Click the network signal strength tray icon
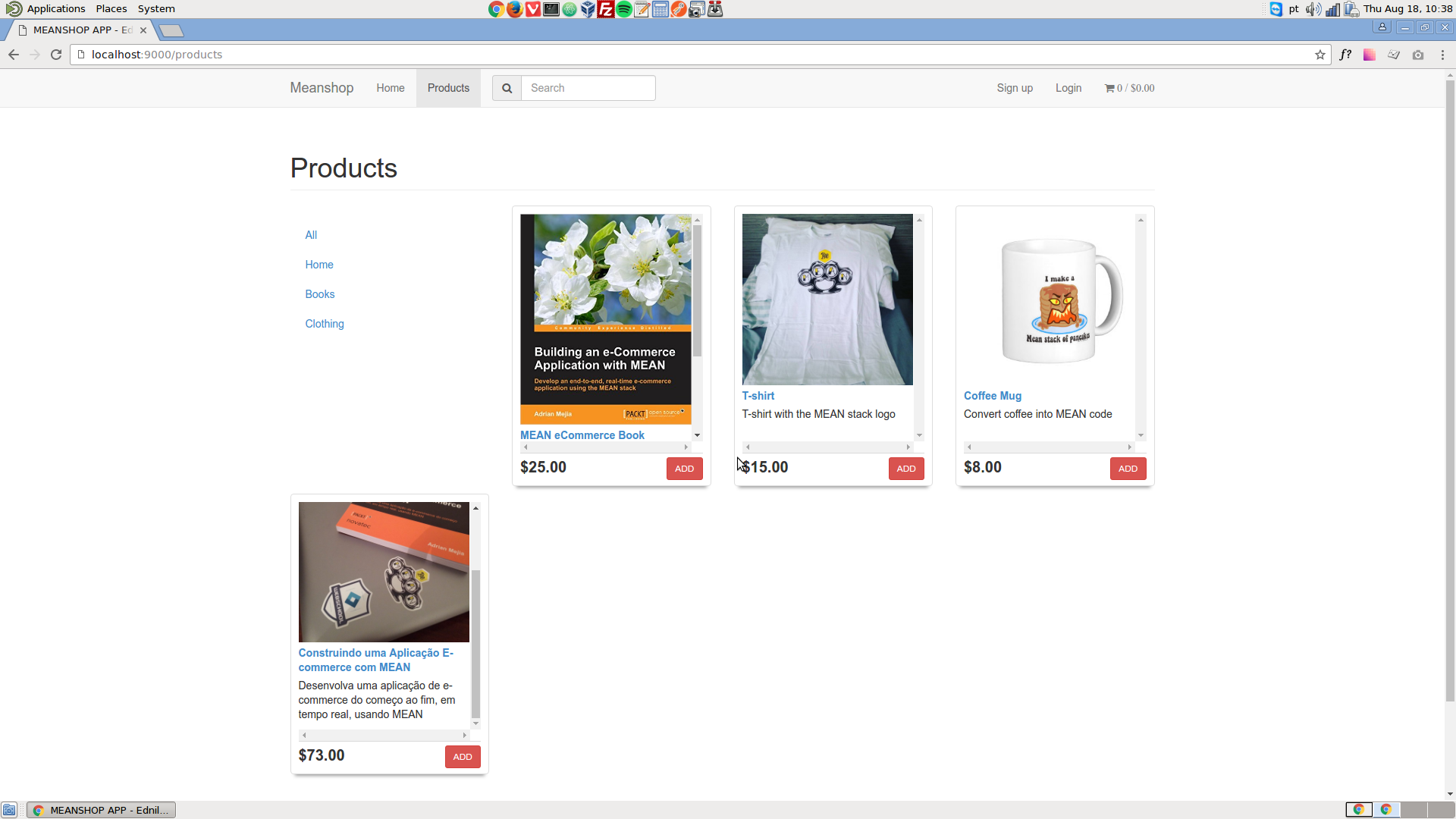 (x=1332, y=9)
